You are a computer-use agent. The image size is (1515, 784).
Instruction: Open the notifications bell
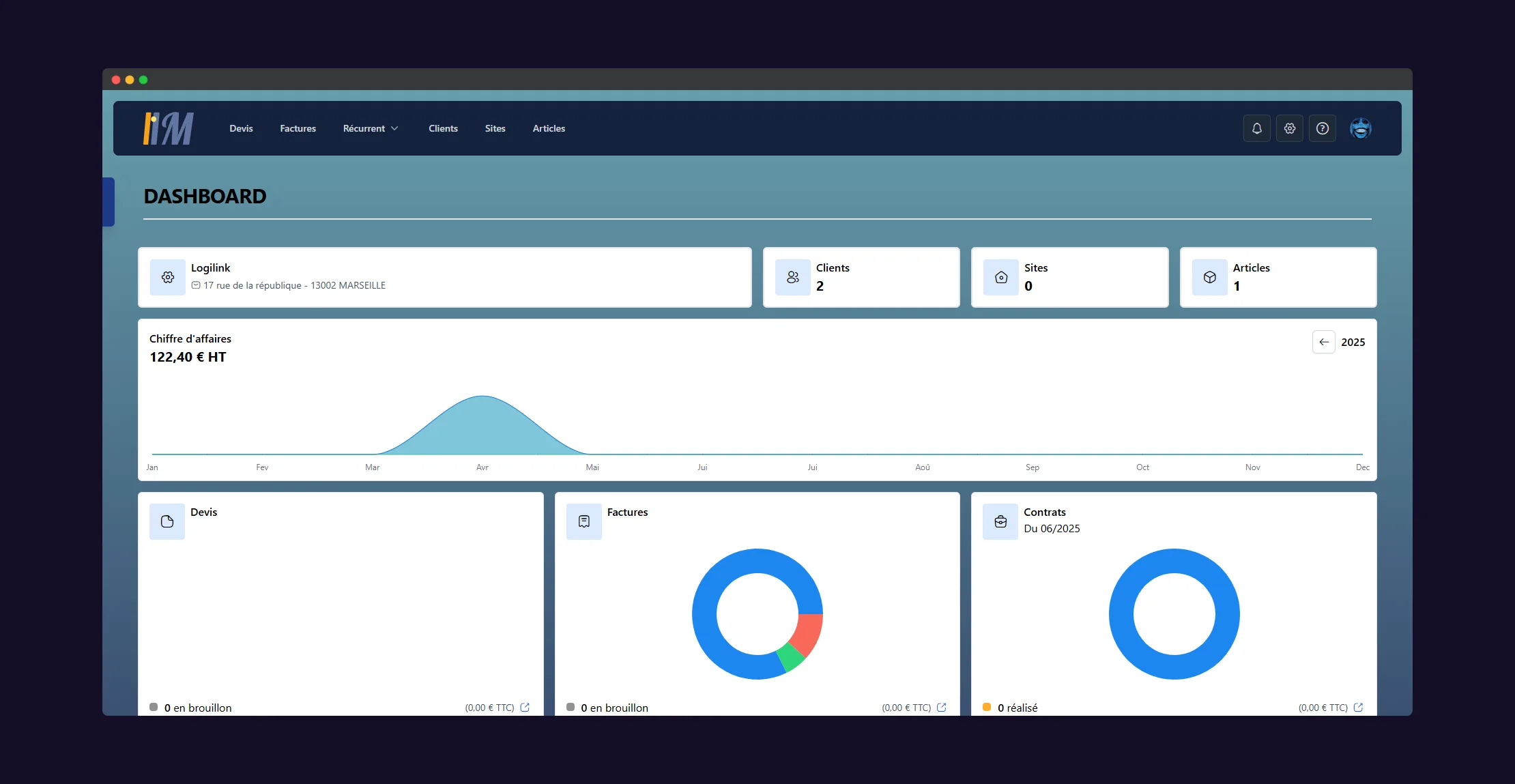1256,128
